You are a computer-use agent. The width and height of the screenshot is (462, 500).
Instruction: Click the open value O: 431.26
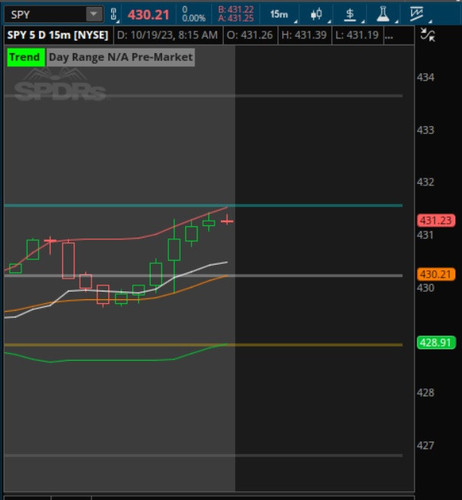[x=250, y=35]
